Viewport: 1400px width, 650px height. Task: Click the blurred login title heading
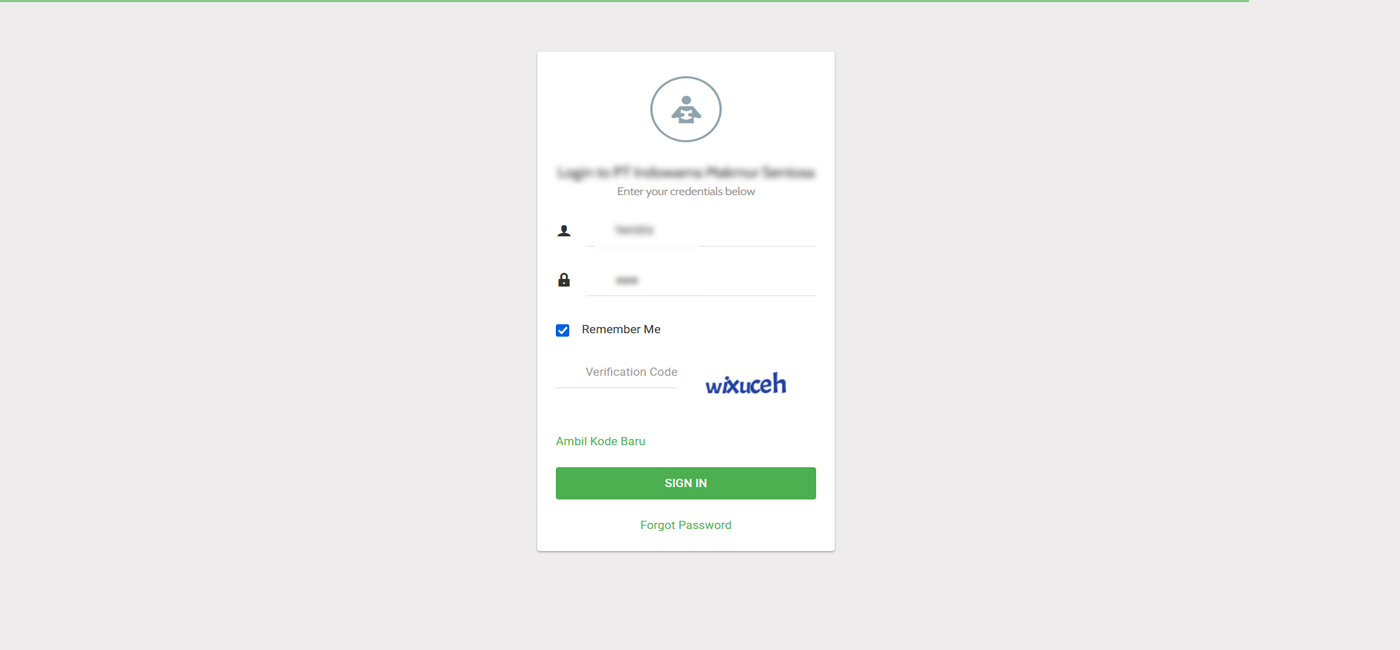tap(686, 173)
